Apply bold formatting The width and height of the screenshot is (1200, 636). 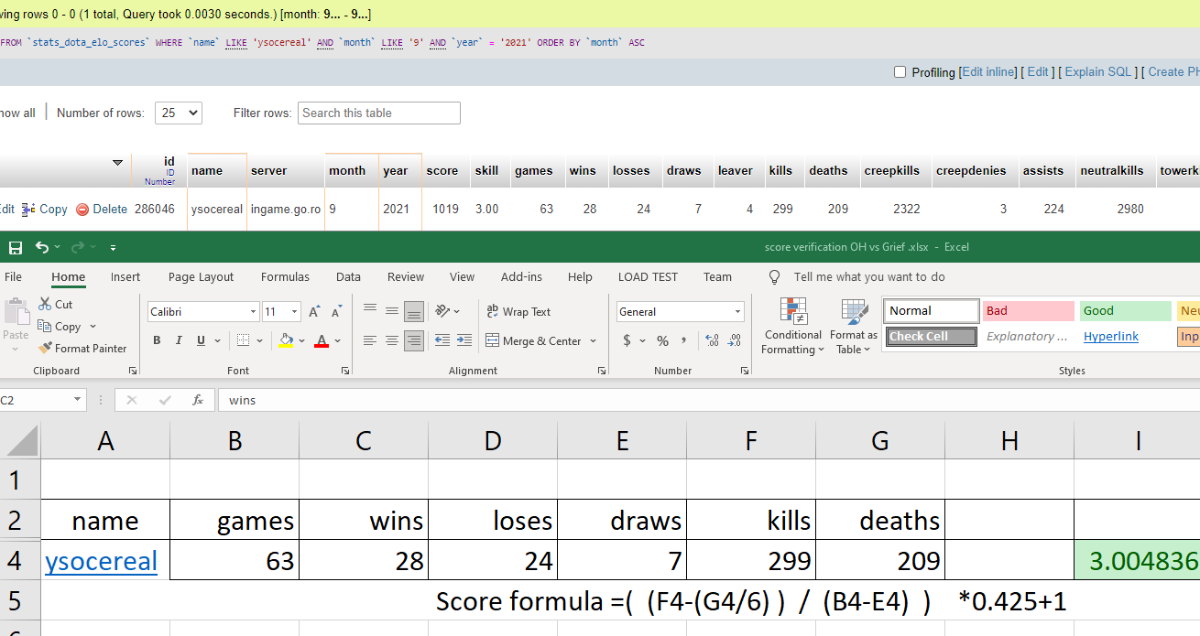[157, 341]
